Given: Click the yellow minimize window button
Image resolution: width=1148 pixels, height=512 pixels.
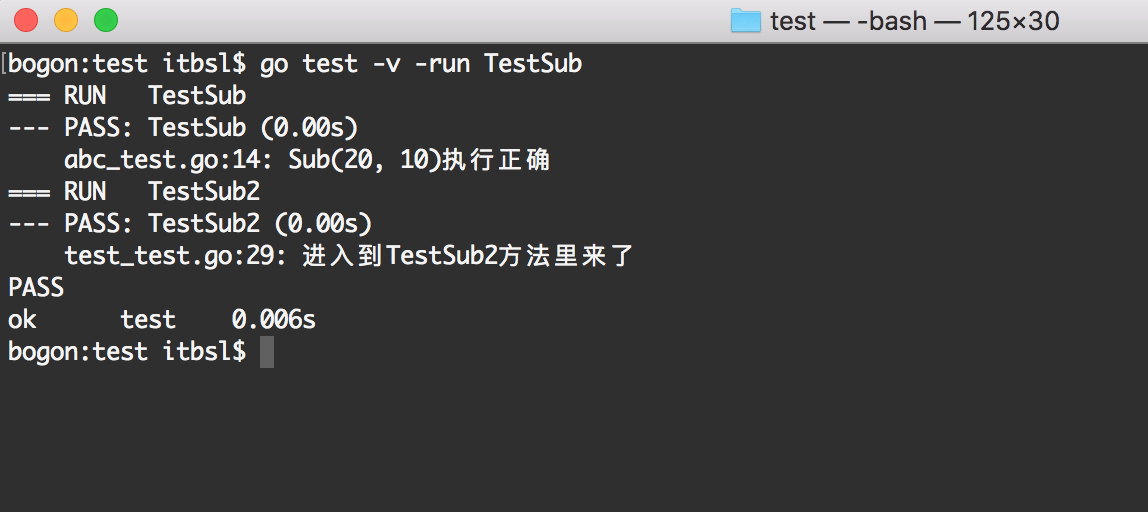Looking at the screenshot, I should point(66,20).
